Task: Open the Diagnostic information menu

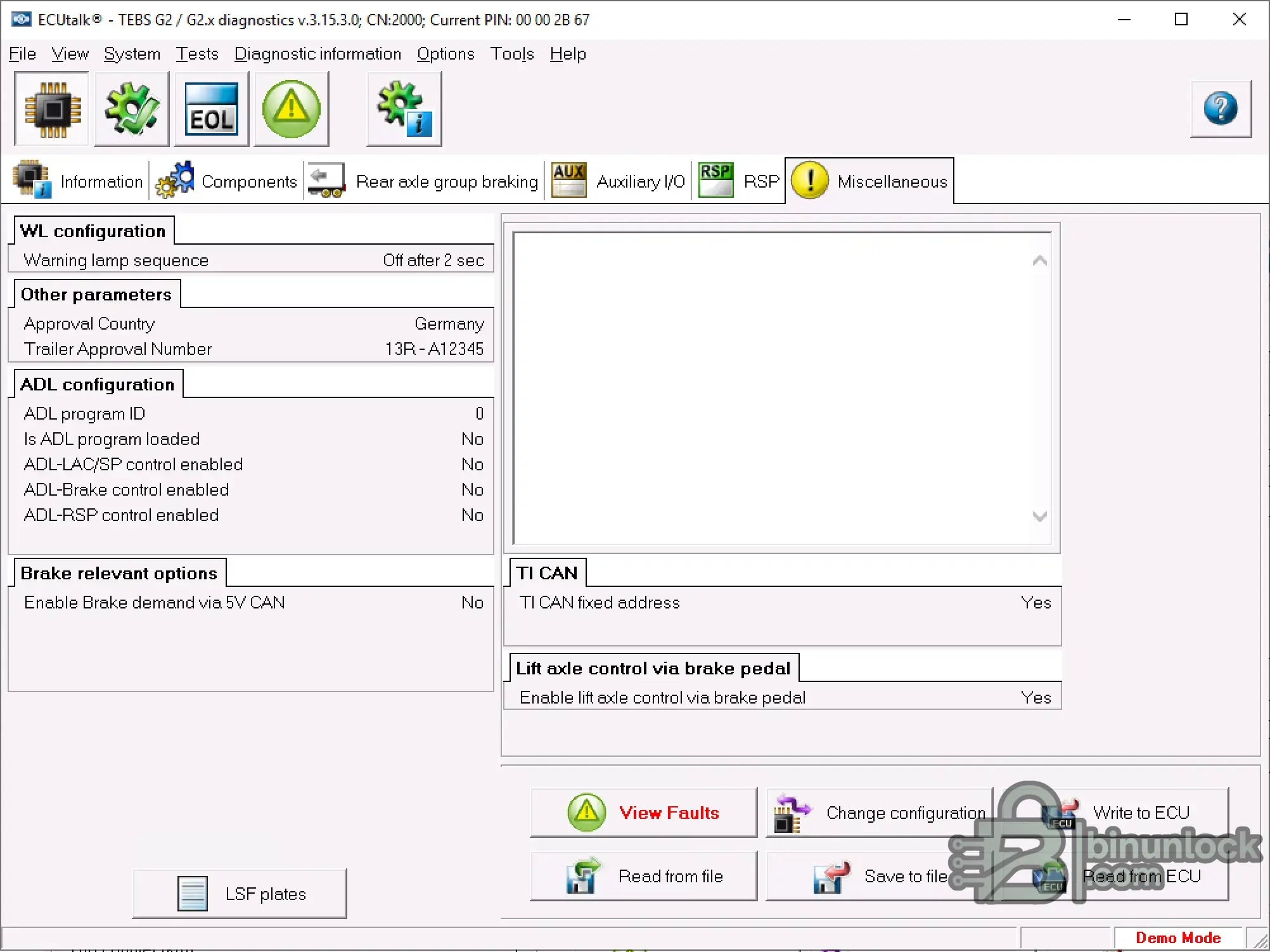Action: pos(317,54)
